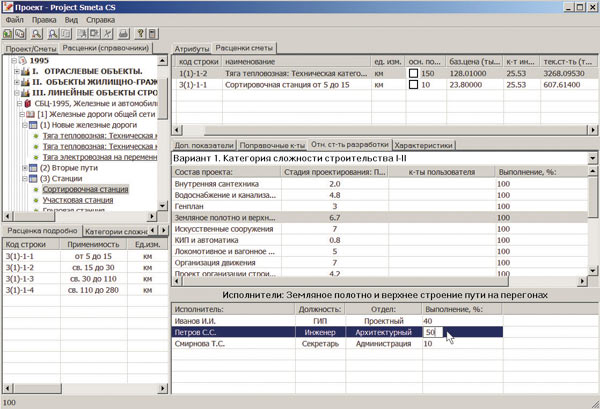Click the factory icon of II. ОБЪЕКТЫ ЖИЛИЩНО-ГРАЖ

tap(25, 82)
